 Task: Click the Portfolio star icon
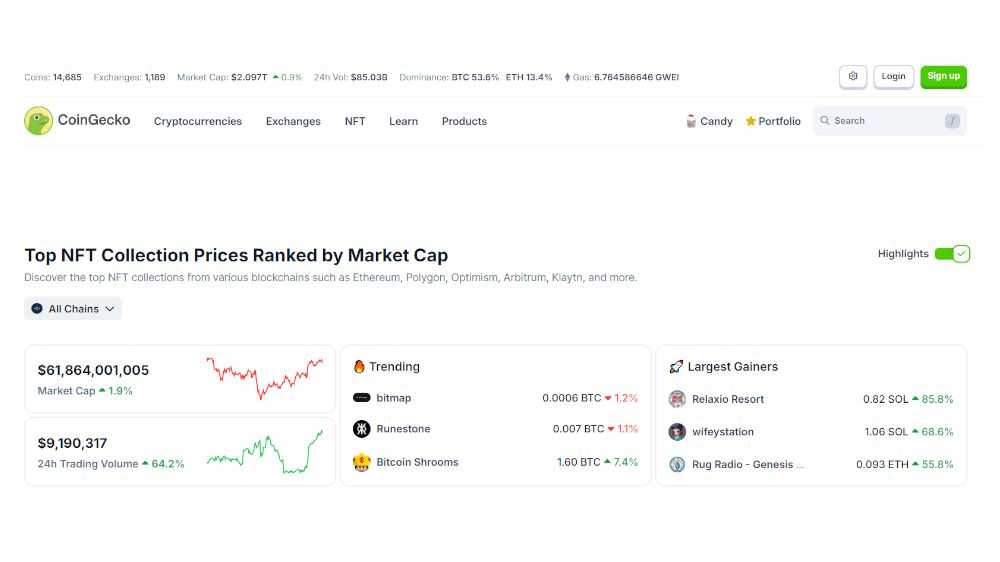tap(751, 121)
